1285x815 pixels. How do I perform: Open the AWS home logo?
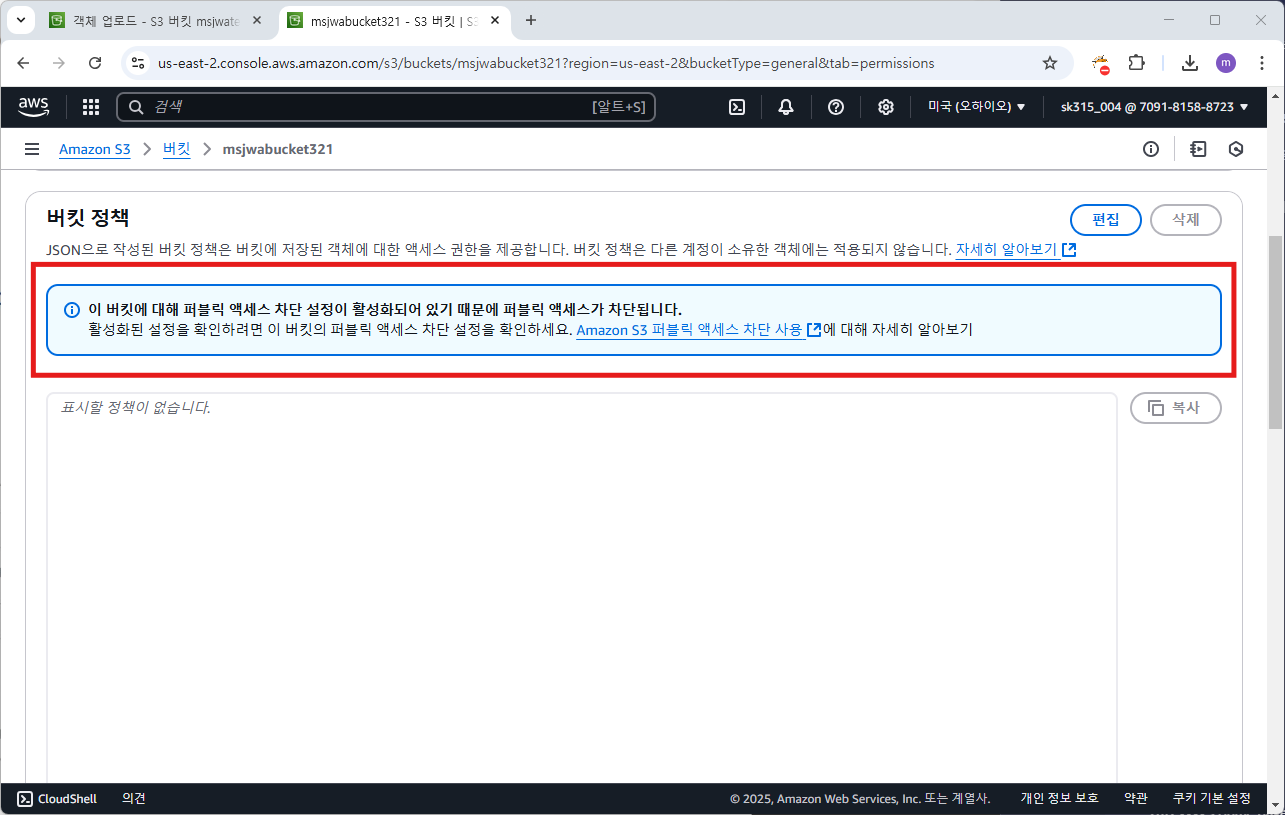pos(34,106)
